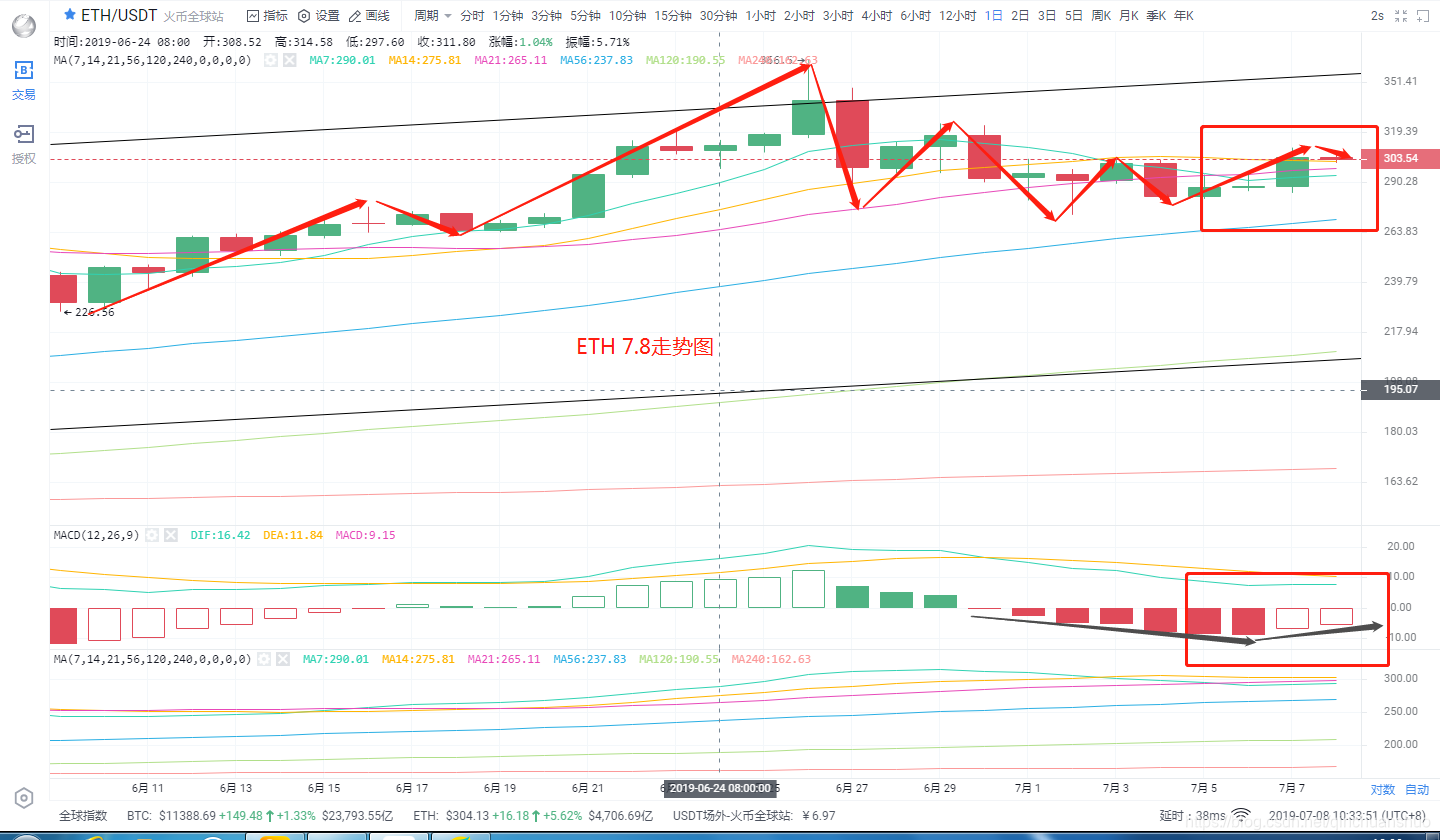Click the MACD(12,26,9) indicator title
This screenshot has height=840, width=1440.
coord(96,535)
